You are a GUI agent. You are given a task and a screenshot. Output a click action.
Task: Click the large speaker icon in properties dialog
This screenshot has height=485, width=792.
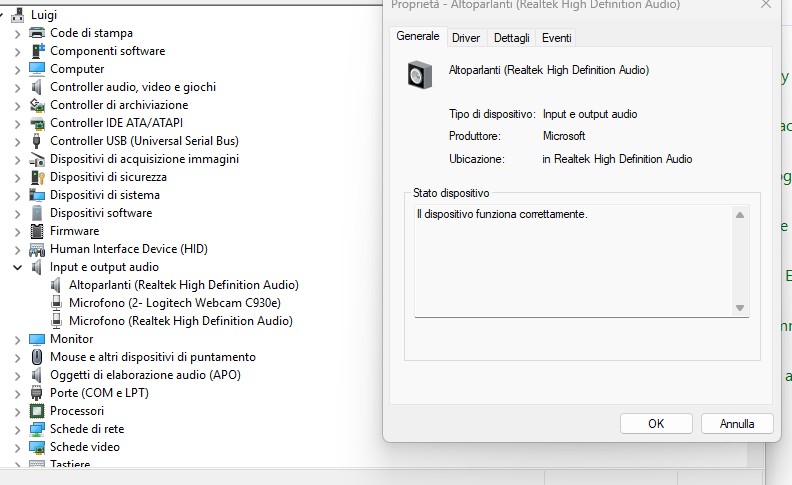[x=420, y=74]
